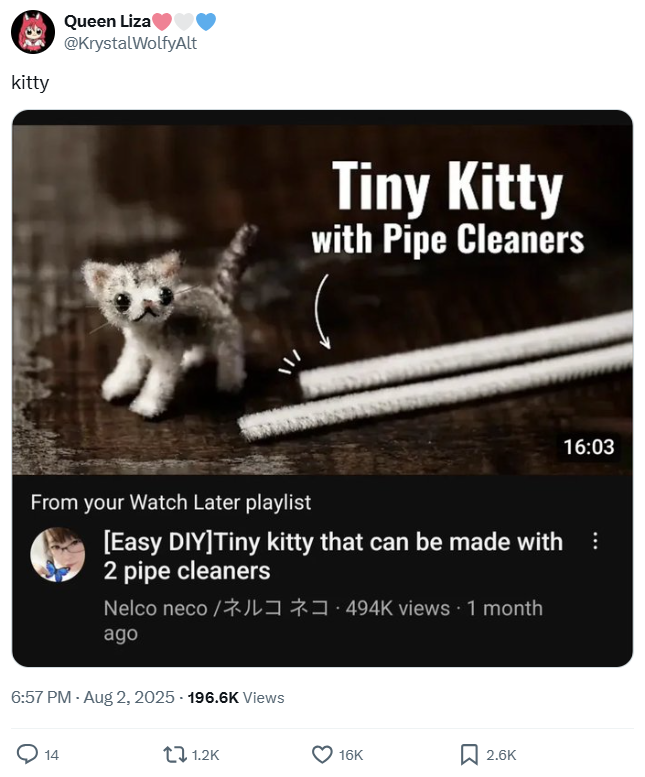Click the pink heart emoji beside Queen Liza
645x777 pixels.
[x=163, y=22]
